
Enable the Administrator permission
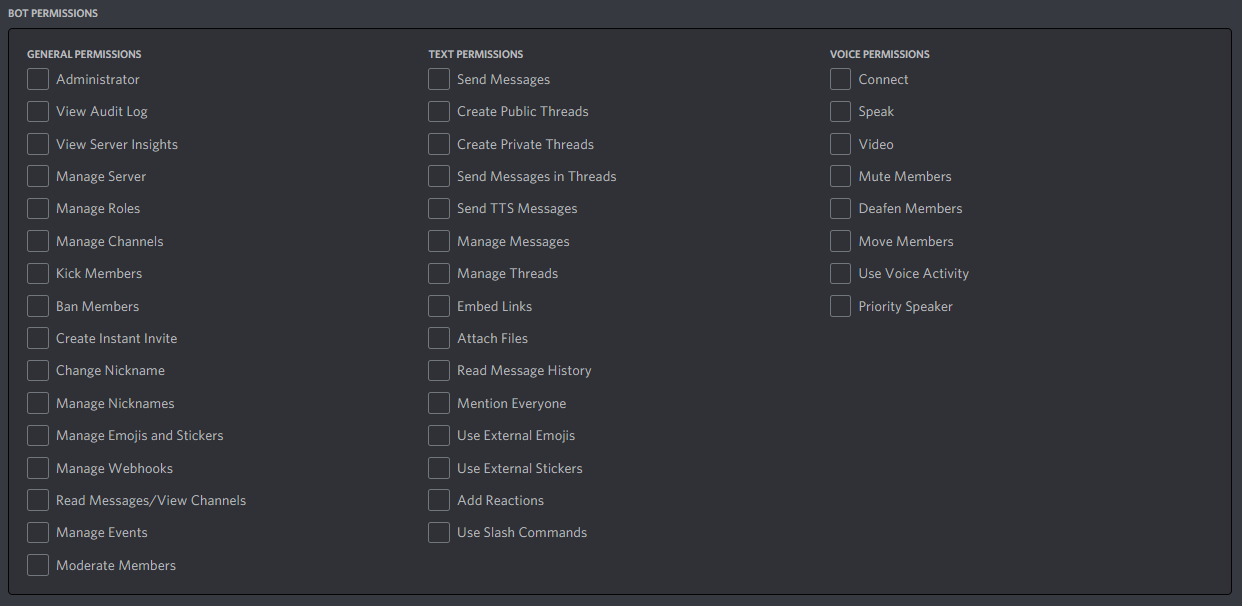(x=37, y=79)
